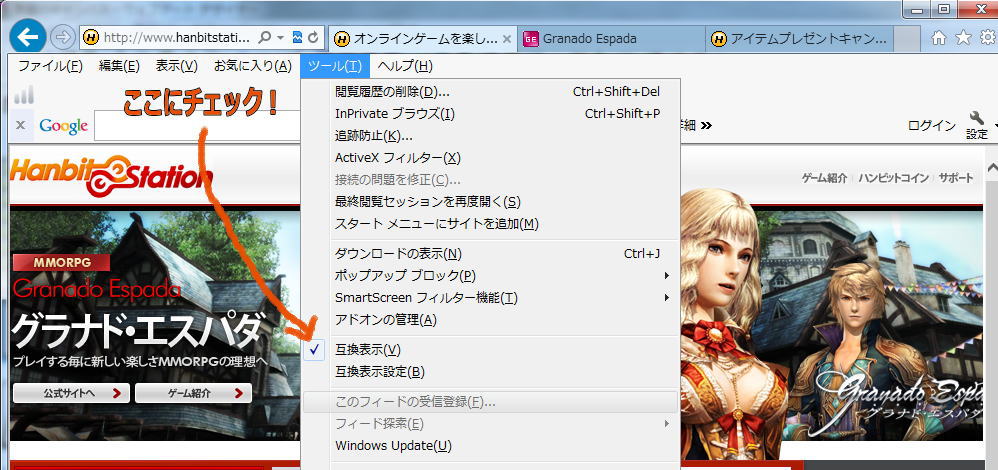998x470 pixels.
Task: Uncheck the 互換表示(V) menu item
Action: coord(490,350)
